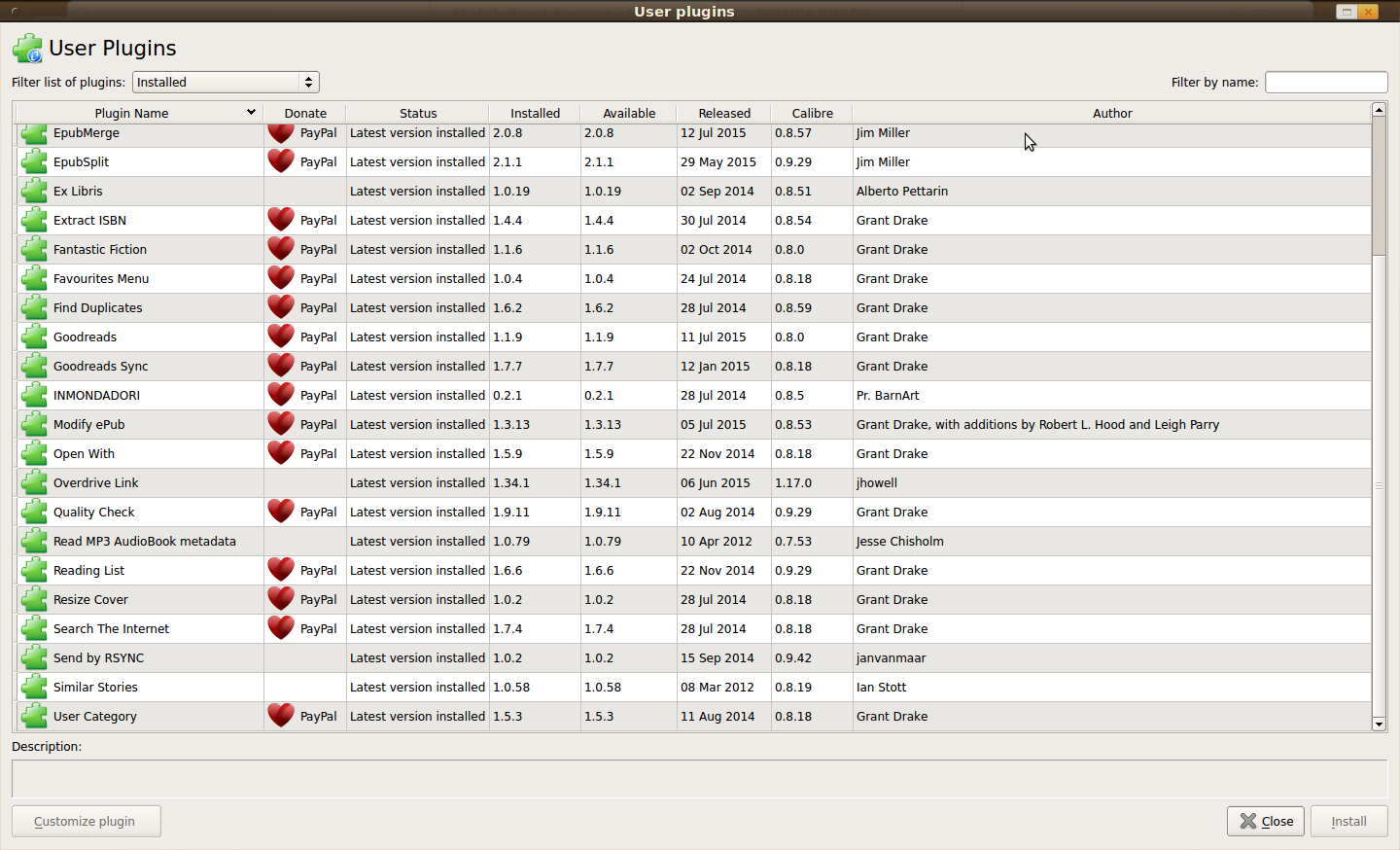
Task: Close the User Plugins dialog
Action: (1266, 821)
